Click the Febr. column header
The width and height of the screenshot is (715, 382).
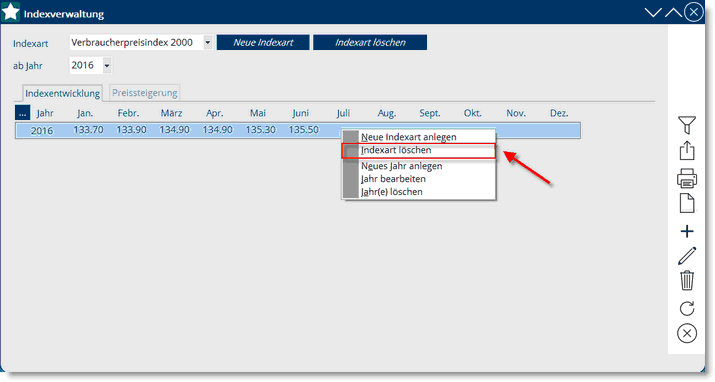pos(128,113)
